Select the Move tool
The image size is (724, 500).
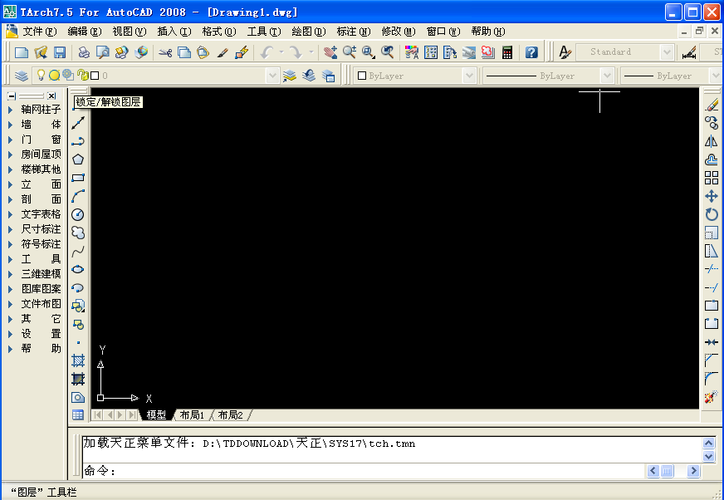pos(712,196)
